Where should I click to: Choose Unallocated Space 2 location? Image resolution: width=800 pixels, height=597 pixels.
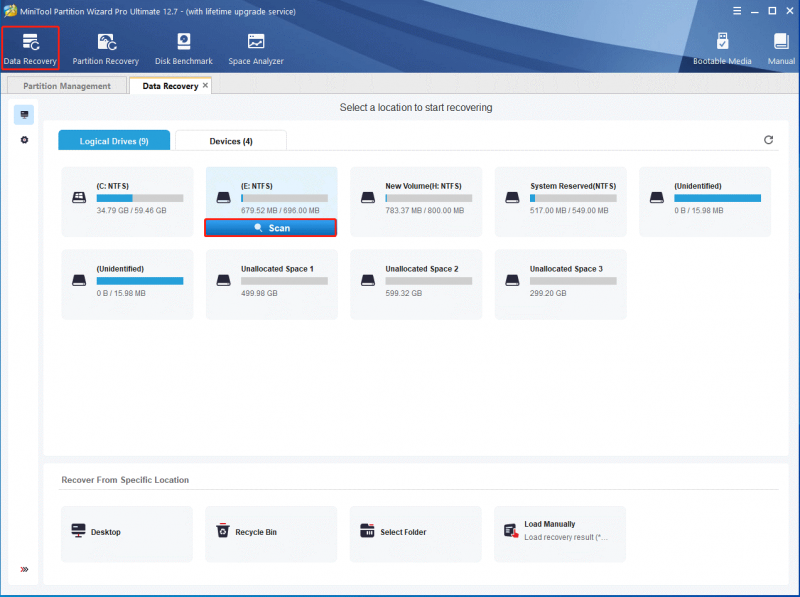coord(416,284)
